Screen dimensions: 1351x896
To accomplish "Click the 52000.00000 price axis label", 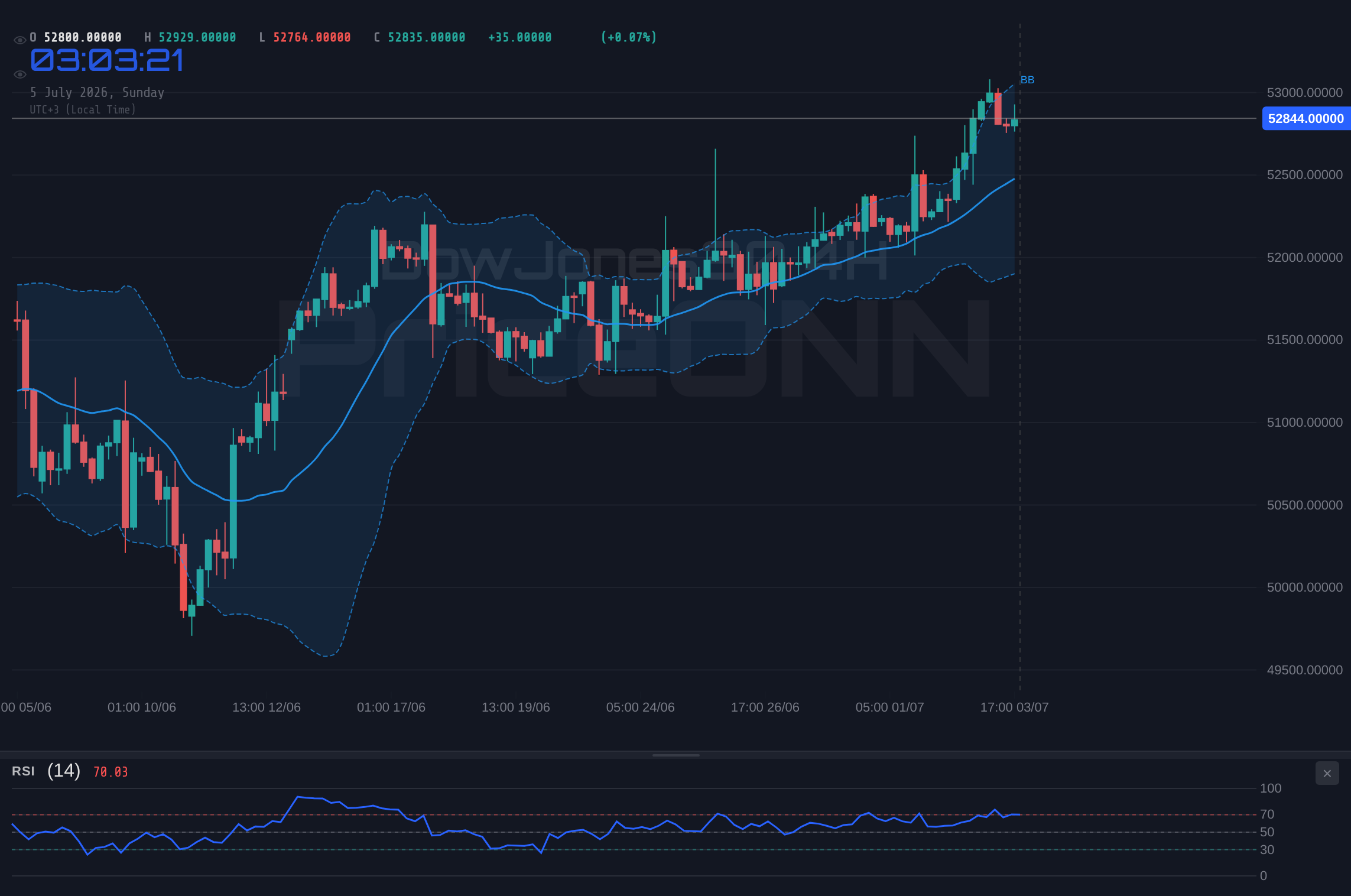I will 1305,258.
